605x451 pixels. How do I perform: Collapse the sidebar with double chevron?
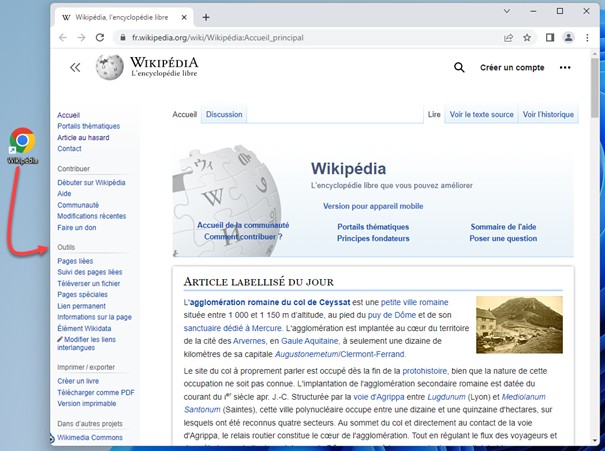point(75,67)
